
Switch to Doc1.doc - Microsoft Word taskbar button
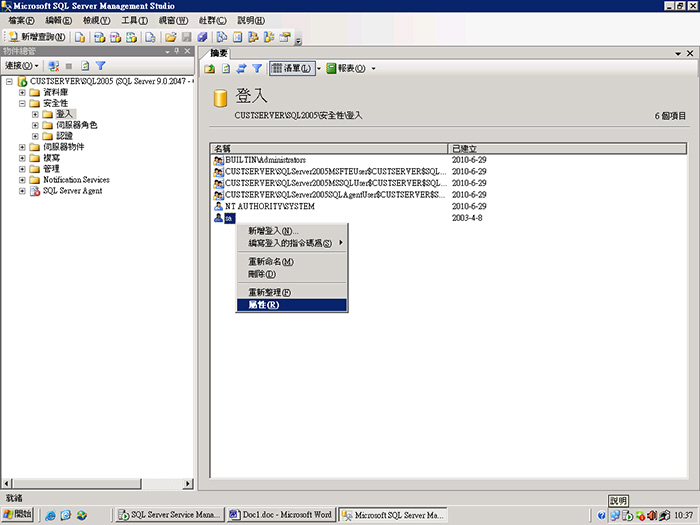point(281,515)
